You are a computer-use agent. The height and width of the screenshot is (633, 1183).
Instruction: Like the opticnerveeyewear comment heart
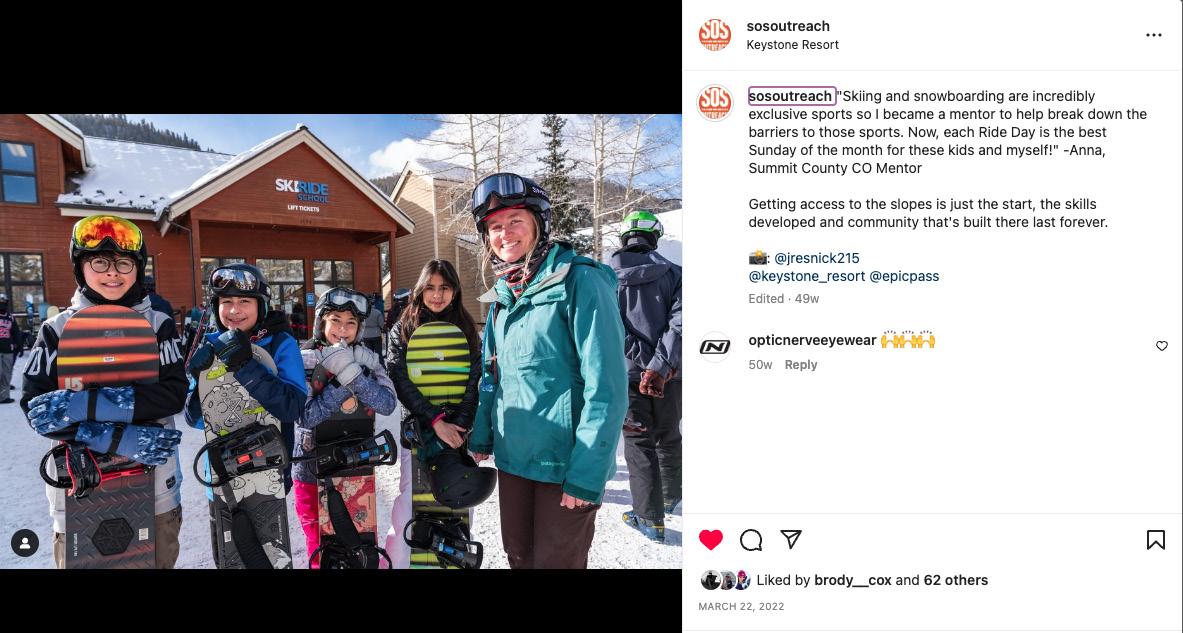click(x=1162, y=346)
